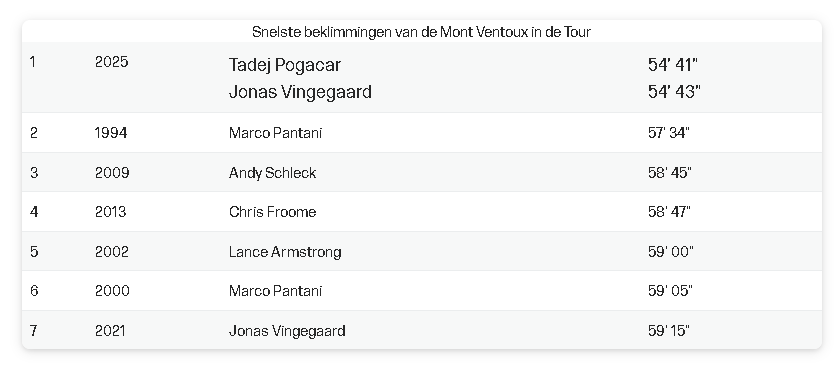Image resolution: width=840 pixels, height=372 pixels.
Task: Click the time 54' 41"
Action: 673,65
